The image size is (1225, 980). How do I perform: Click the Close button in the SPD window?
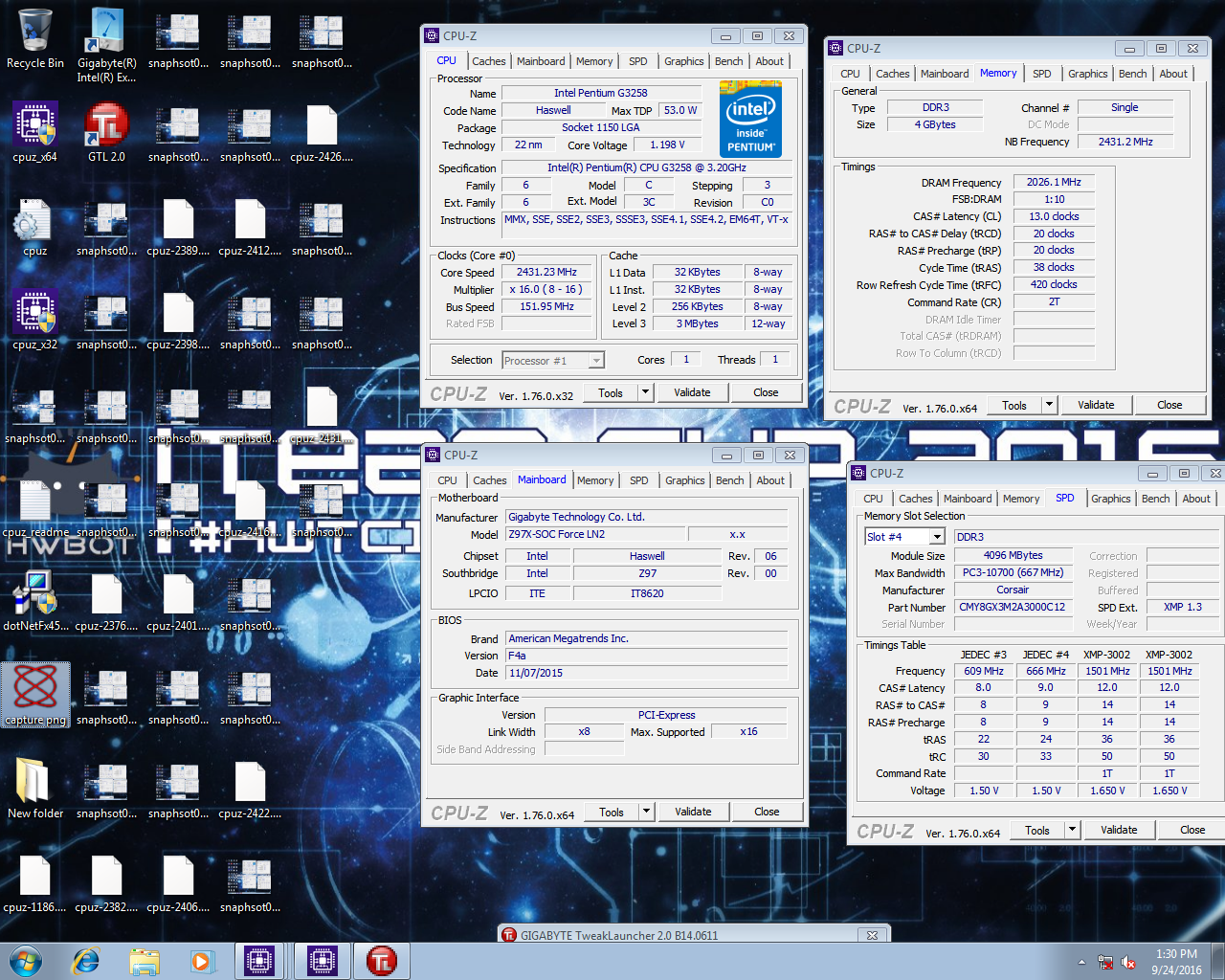click(1192, 830)
